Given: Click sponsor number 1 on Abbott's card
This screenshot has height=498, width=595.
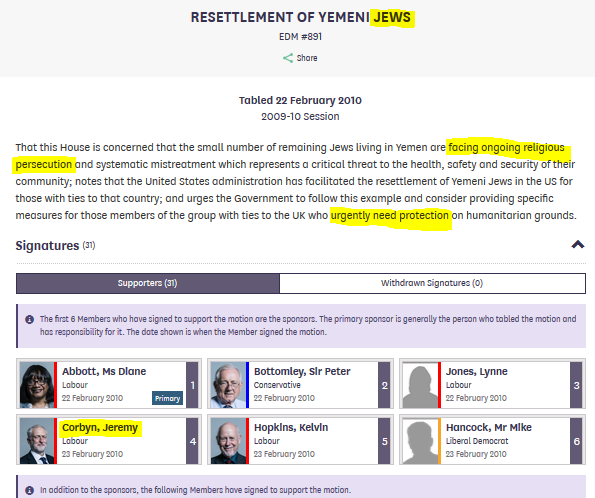Looking at the screenshot, I should 192,385.
